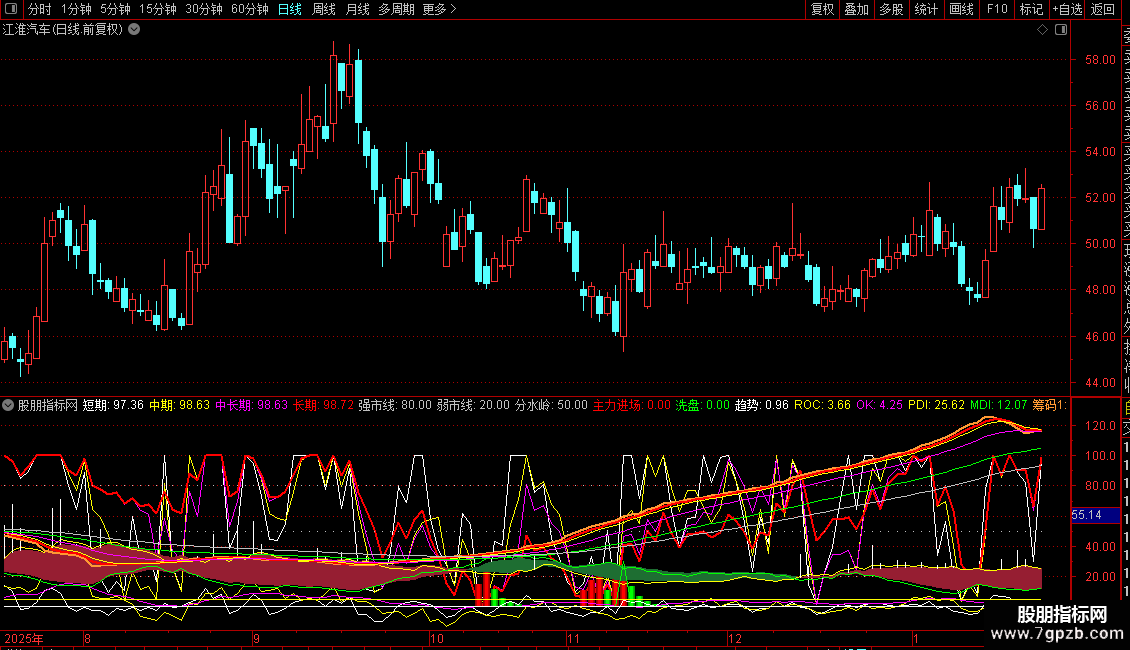Select the 多周期 multi-period tab
Image resolution: width=1130 pixels, height=650 pixels.
coord(395,10)
